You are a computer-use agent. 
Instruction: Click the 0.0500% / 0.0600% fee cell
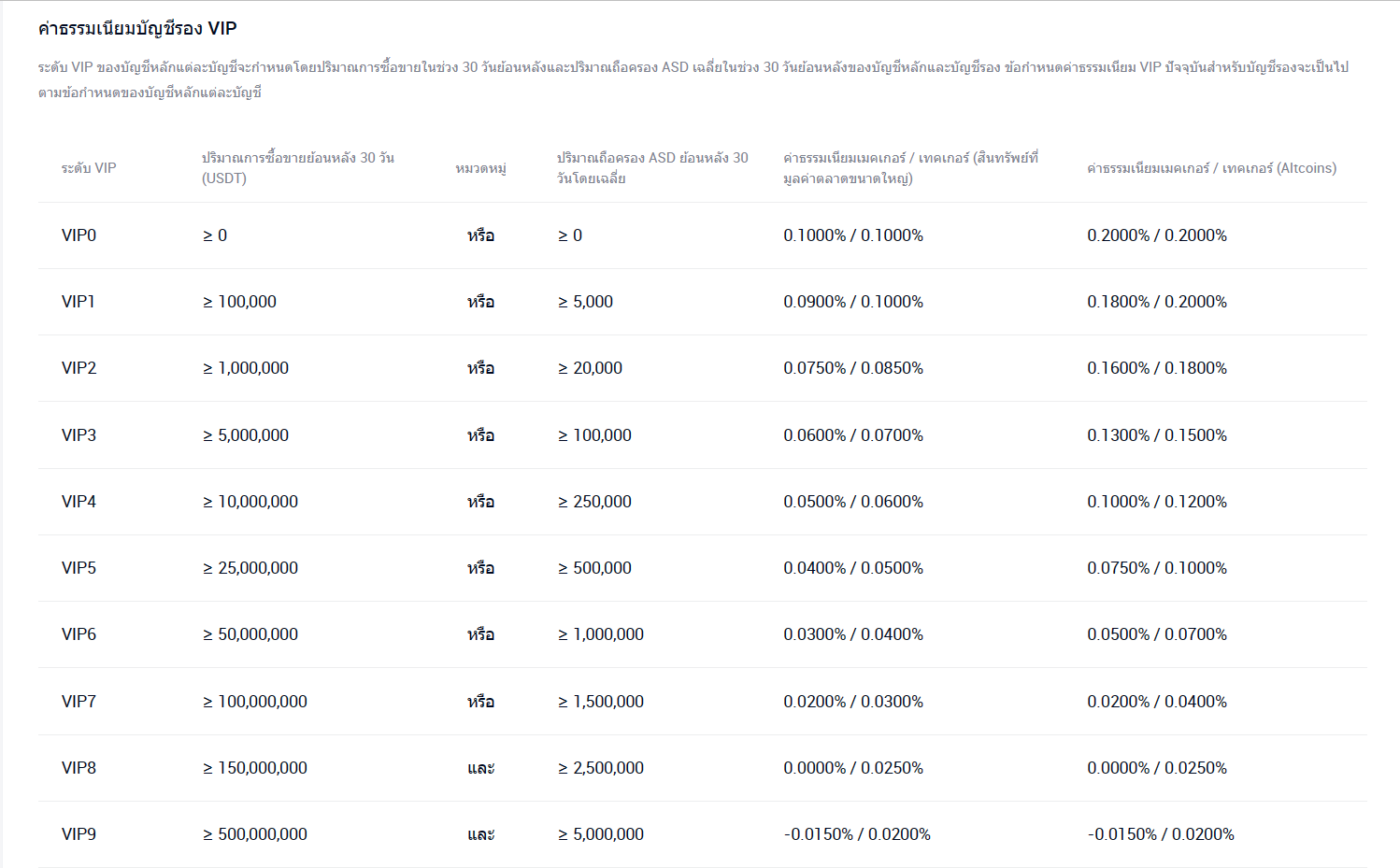tap(853, 502)
